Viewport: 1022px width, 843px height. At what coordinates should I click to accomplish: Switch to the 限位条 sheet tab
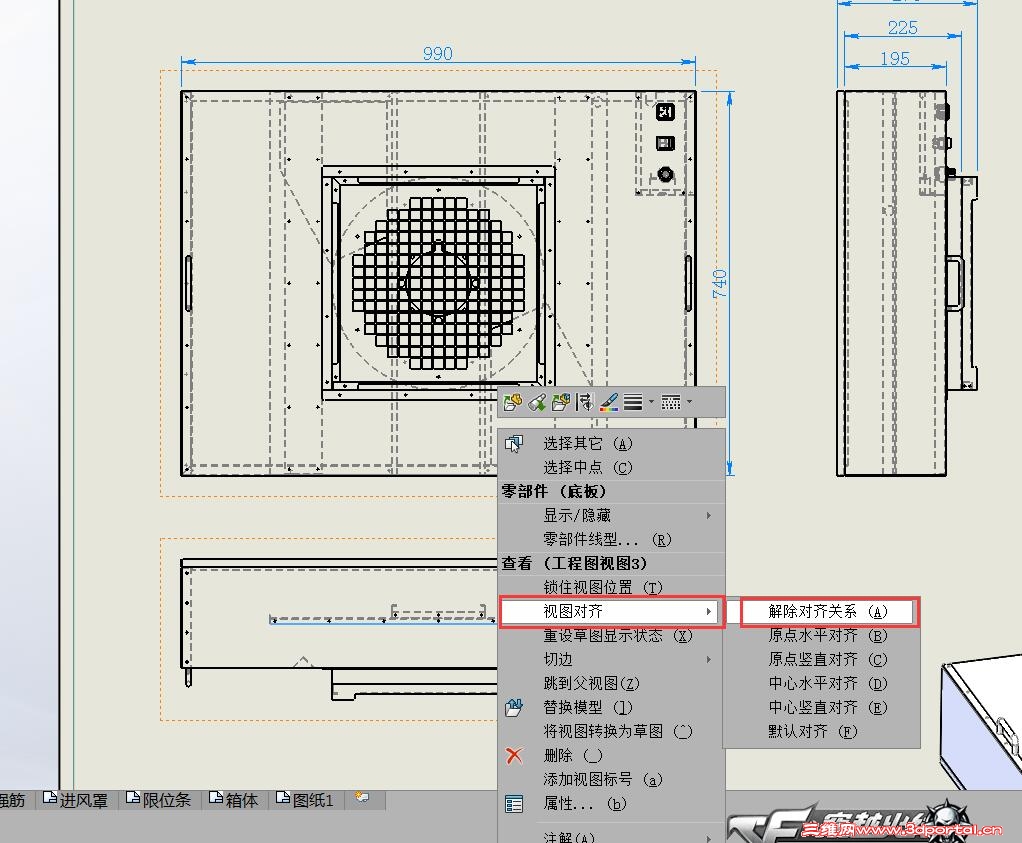click(x=159, y=799)
